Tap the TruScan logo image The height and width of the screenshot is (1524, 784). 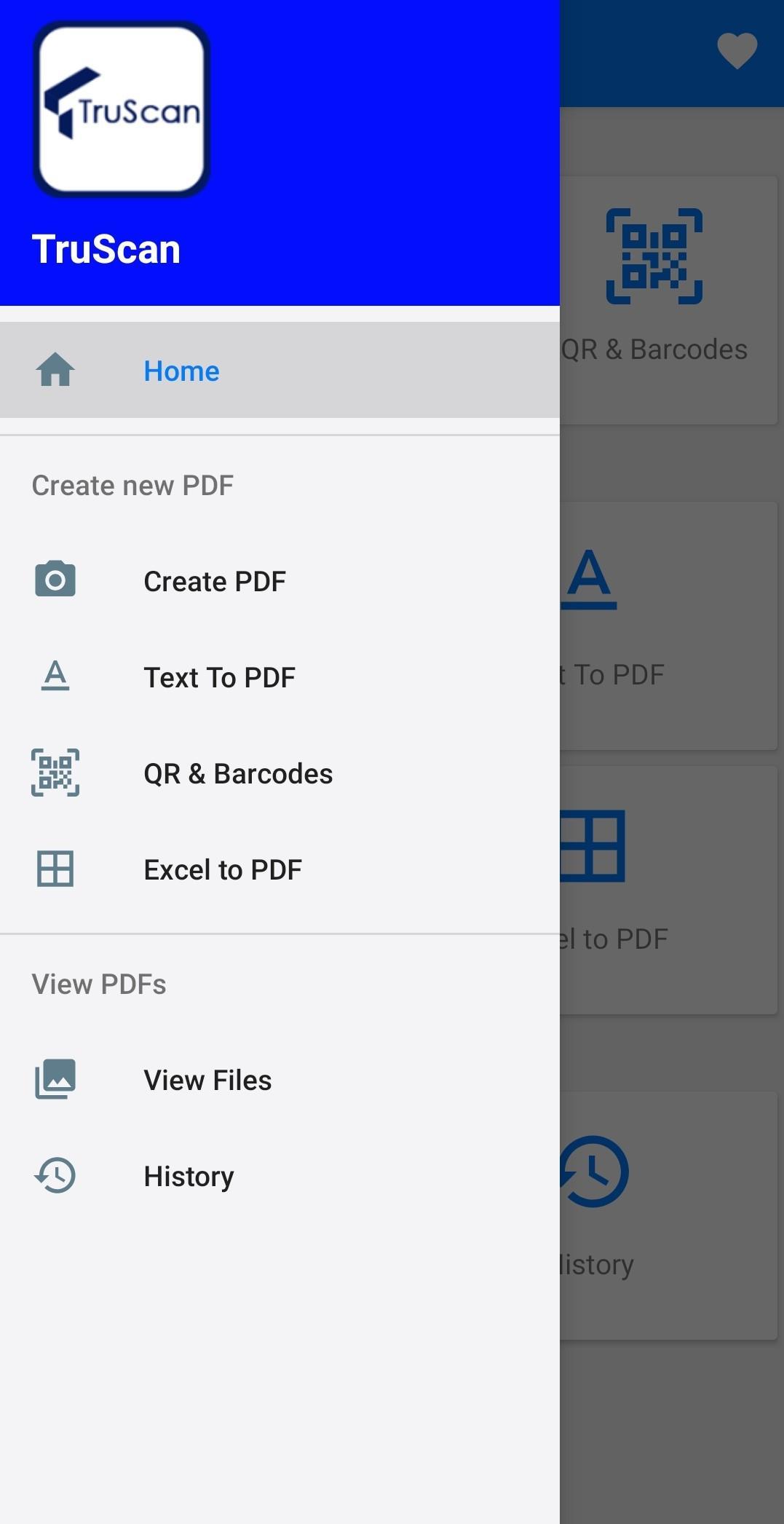(122, 109)
